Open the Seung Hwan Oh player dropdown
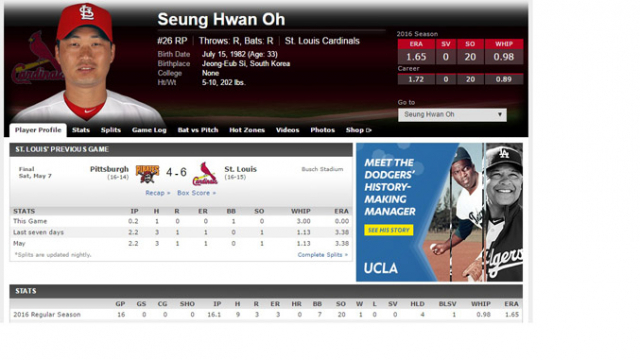 point(452,115)
